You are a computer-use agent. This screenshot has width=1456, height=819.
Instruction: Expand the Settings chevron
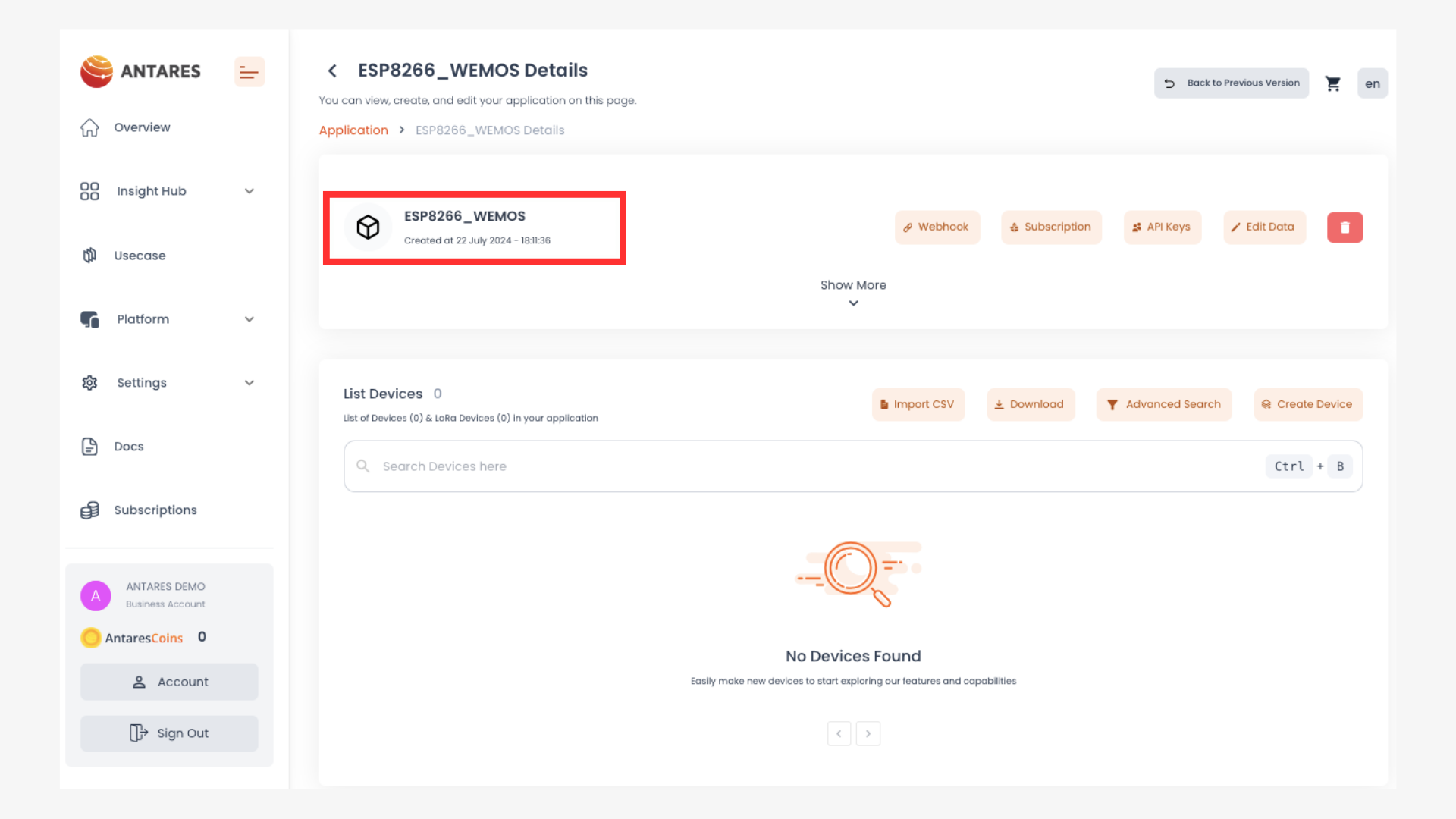[x=249, y=383]
